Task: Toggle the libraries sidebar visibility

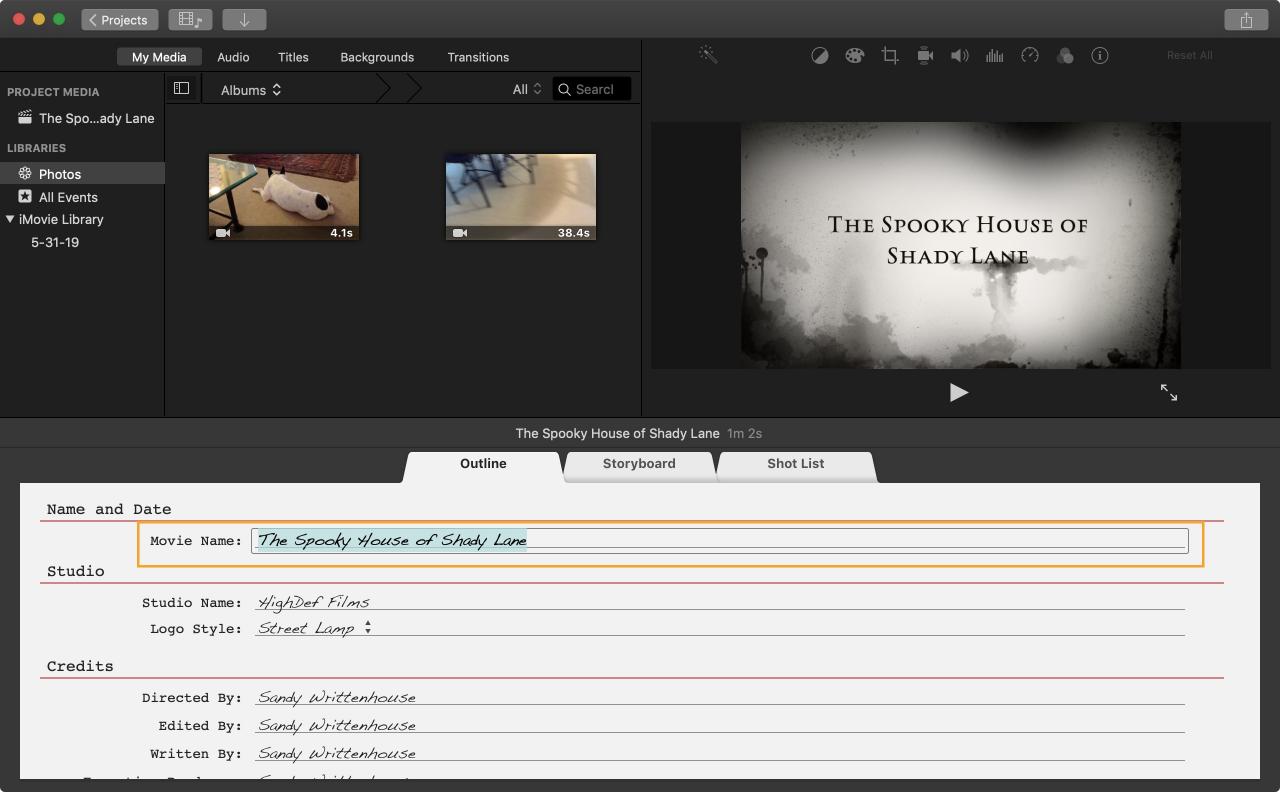Action: coord(181,89)
